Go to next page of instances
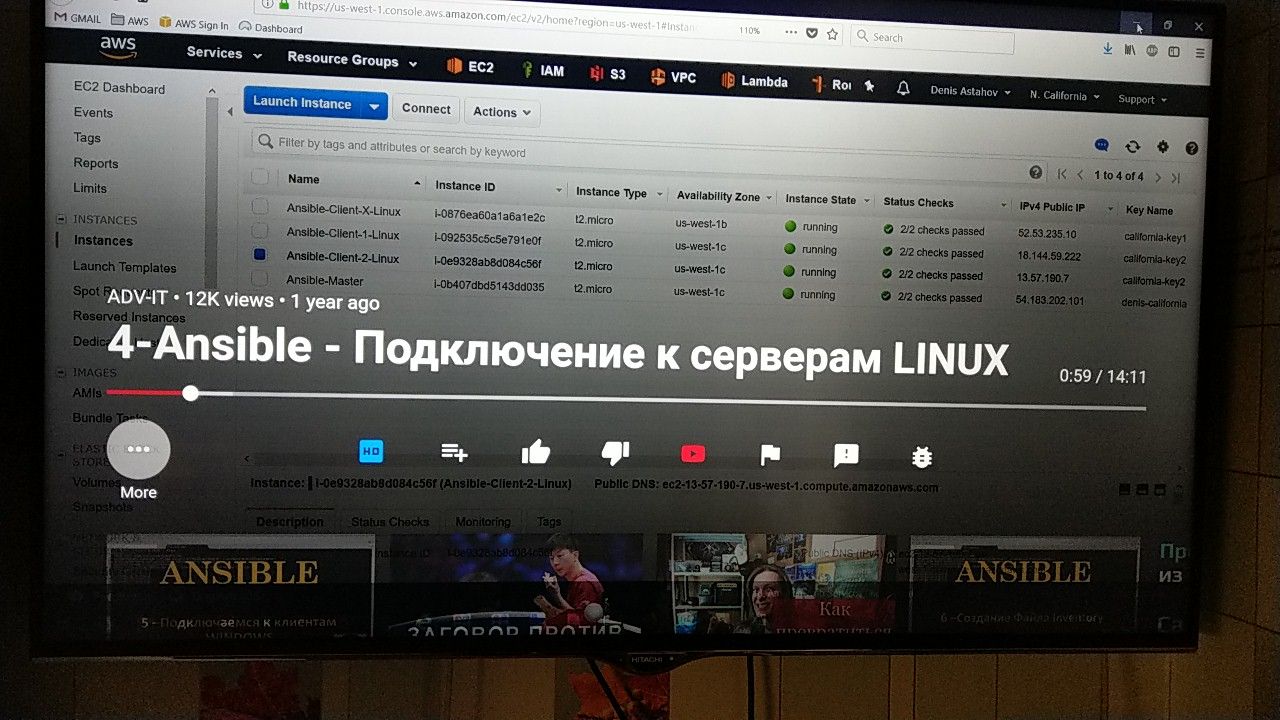Screen dimensions: 1280x720 [1158, 177]
